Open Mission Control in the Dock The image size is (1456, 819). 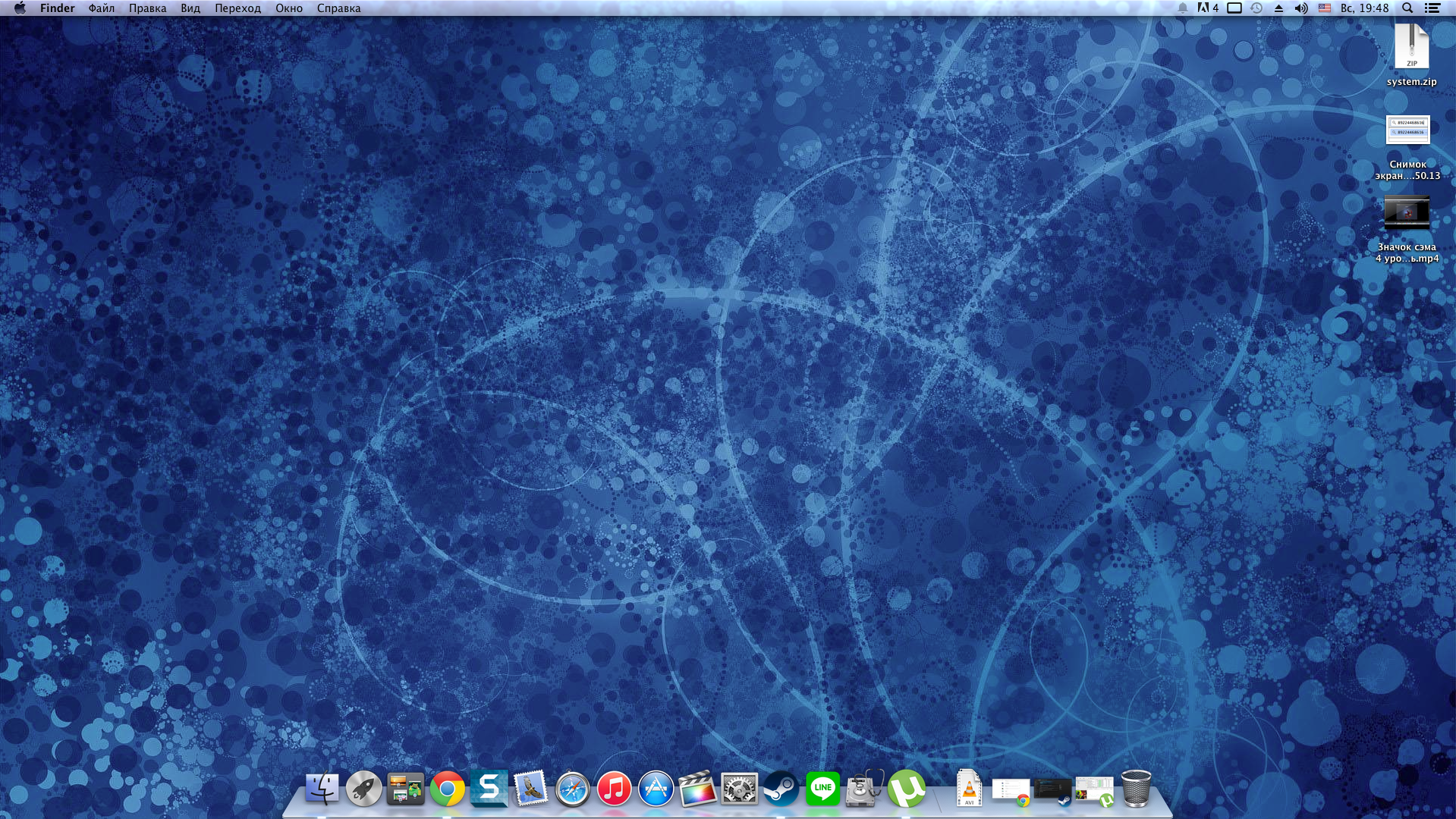point(405,789)
